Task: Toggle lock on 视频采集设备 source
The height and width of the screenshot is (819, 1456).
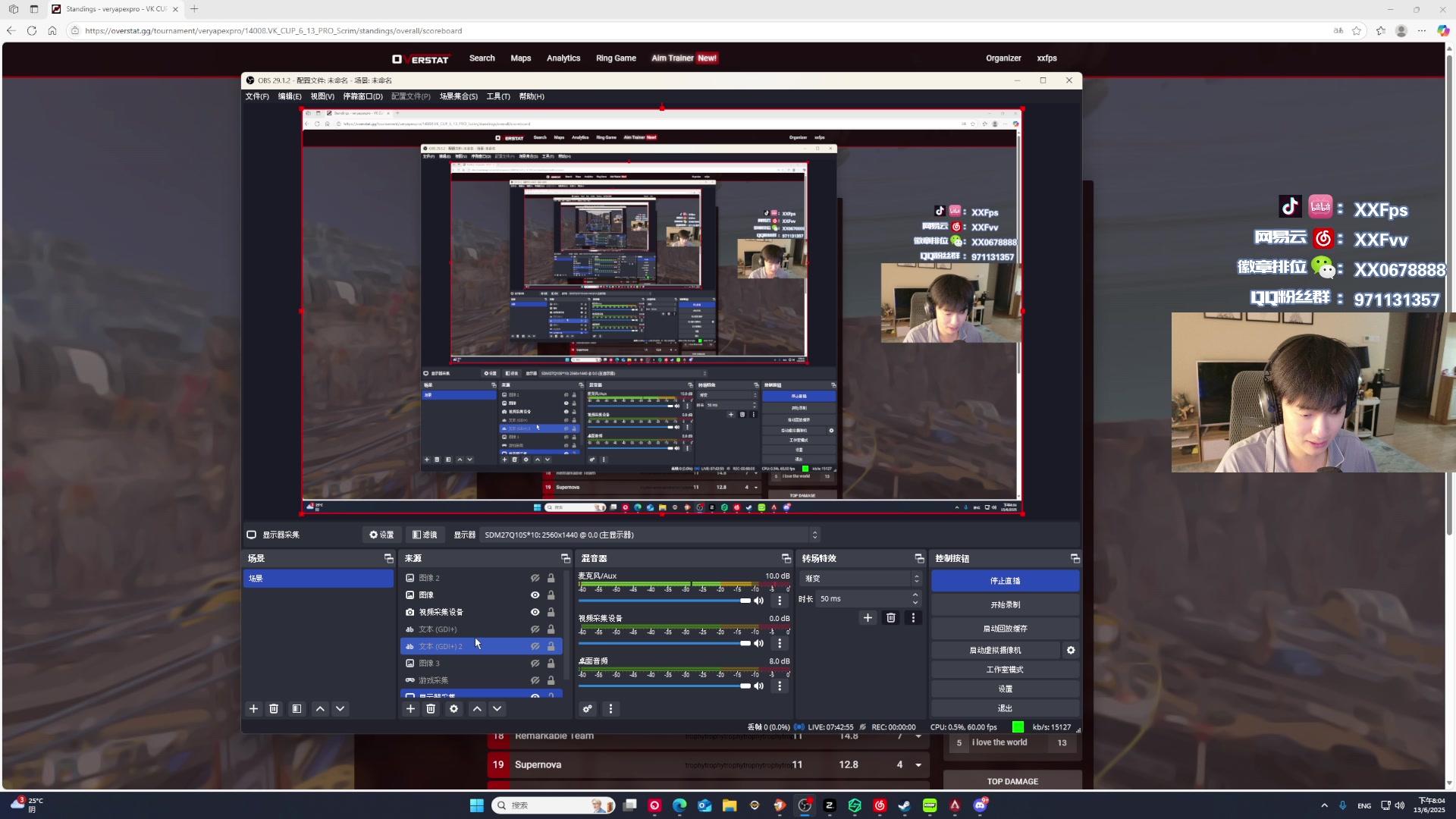Action: pyautogui.click(x=551, y=612)
